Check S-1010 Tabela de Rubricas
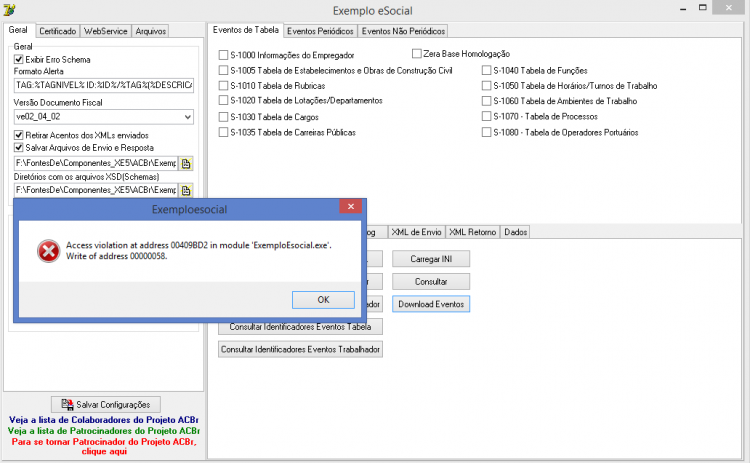Screen dimensions: 750x463 pyautogui.click(x=223, y=86)
